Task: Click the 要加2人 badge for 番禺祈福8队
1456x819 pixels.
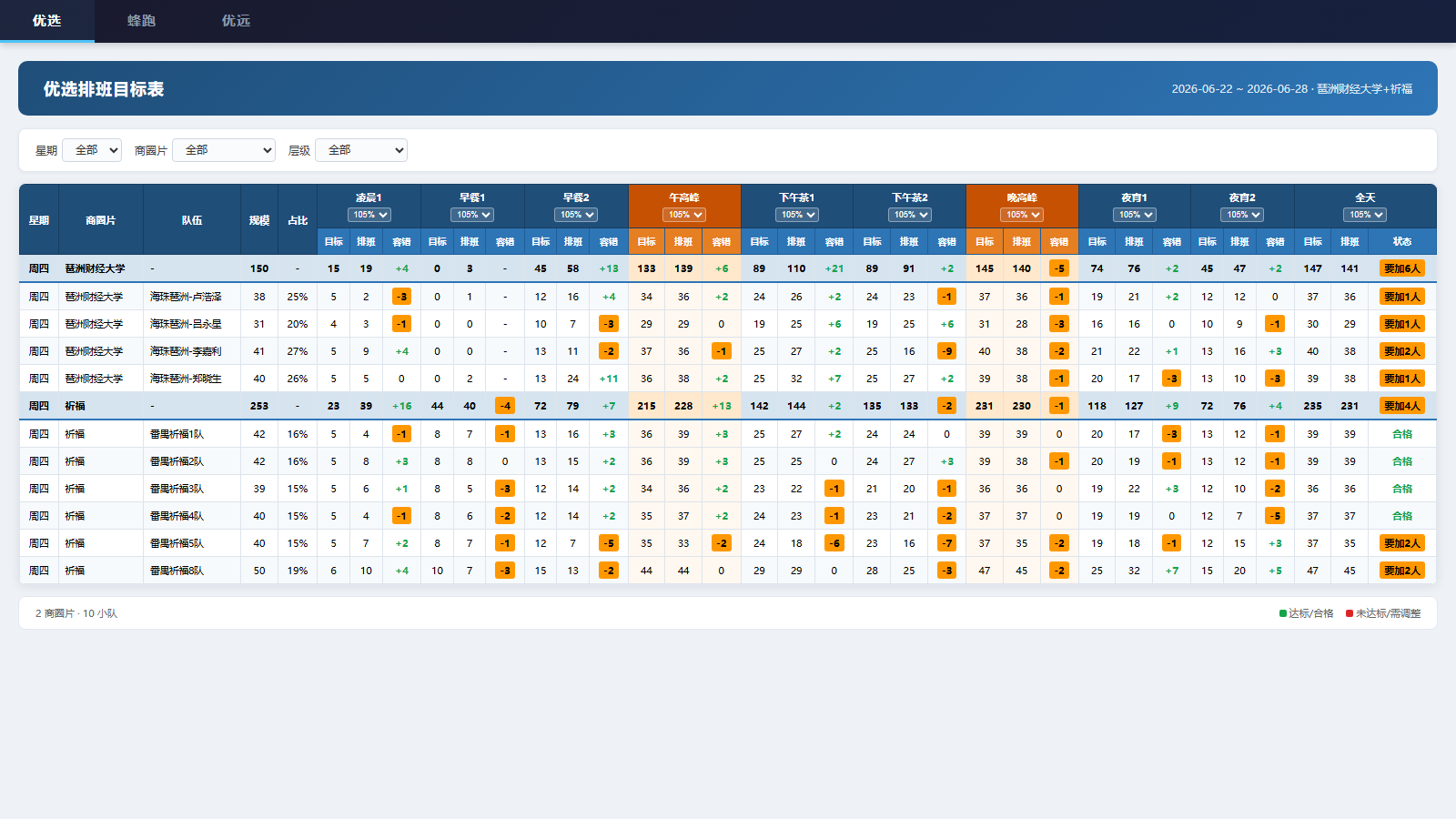Action: pyautogui.click(x=1402, y=571)
